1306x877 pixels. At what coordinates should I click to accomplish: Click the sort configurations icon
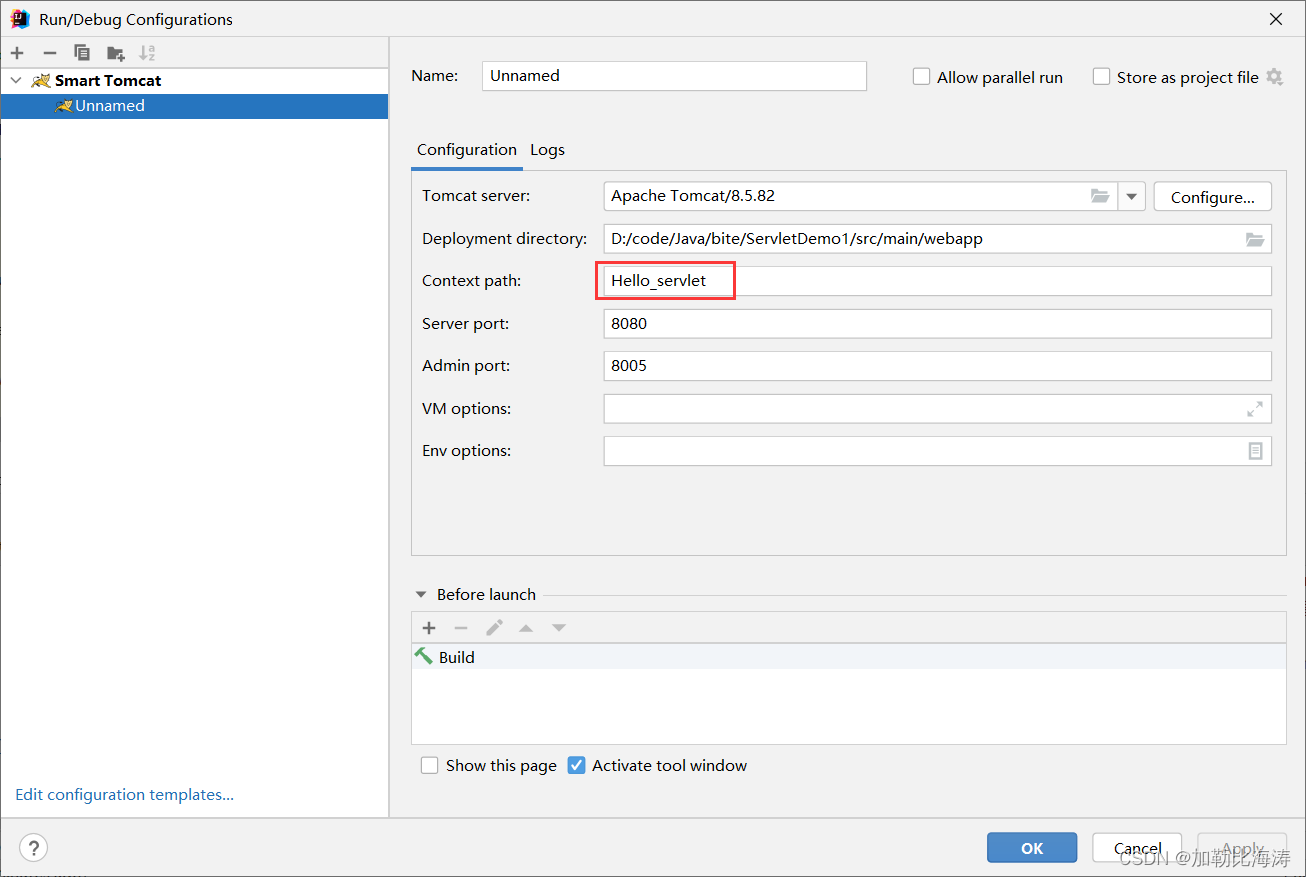pos(147,52)
